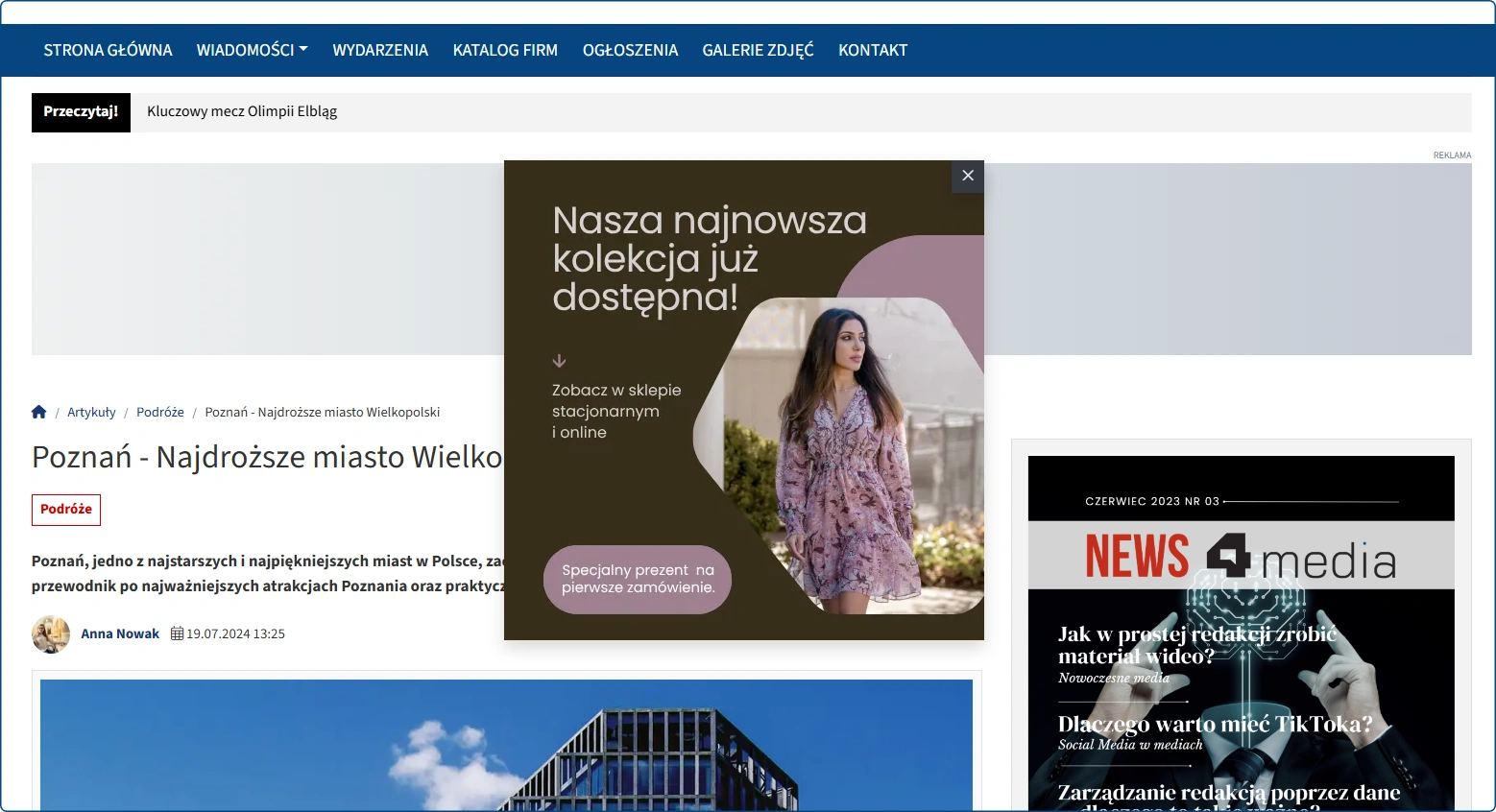Go to the Wydarzenia page
This screenshot has height=812, width=1496.
[380, 50]
